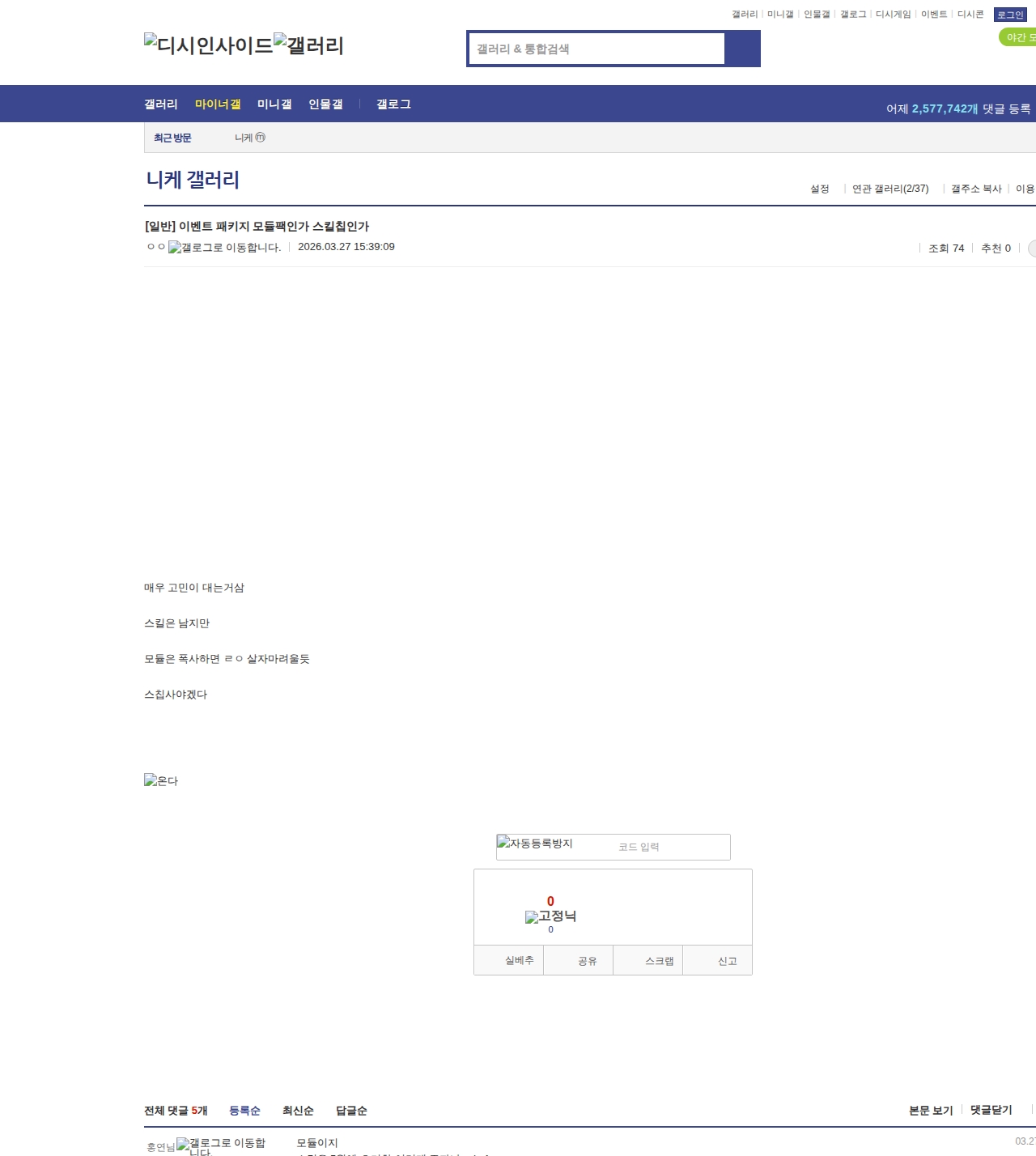The height and width of the screenshot is (1156, 1036).
Task: Sort comments by 최신순
Action: pos(298,1111)
